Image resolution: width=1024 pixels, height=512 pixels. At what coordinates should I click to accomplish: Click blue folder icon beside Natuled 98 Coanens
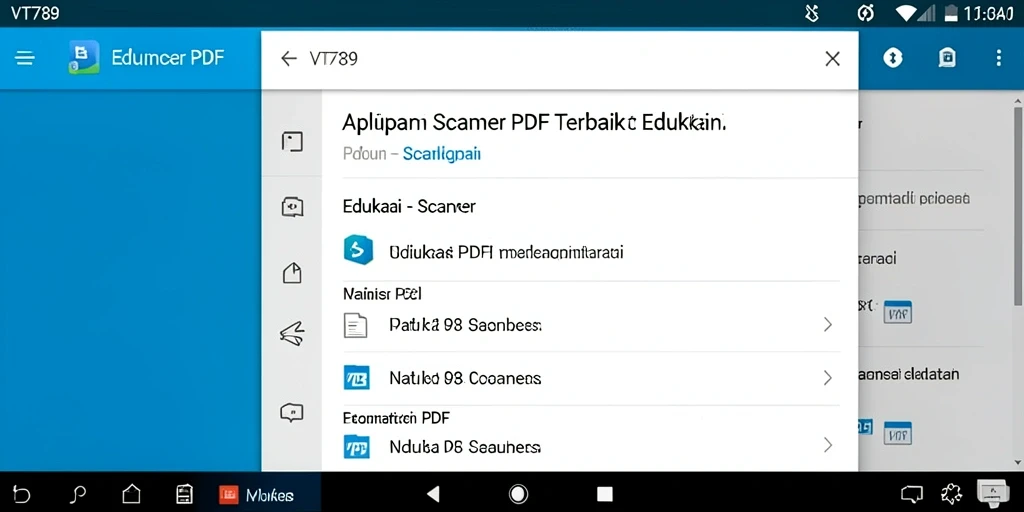point(357,377)
